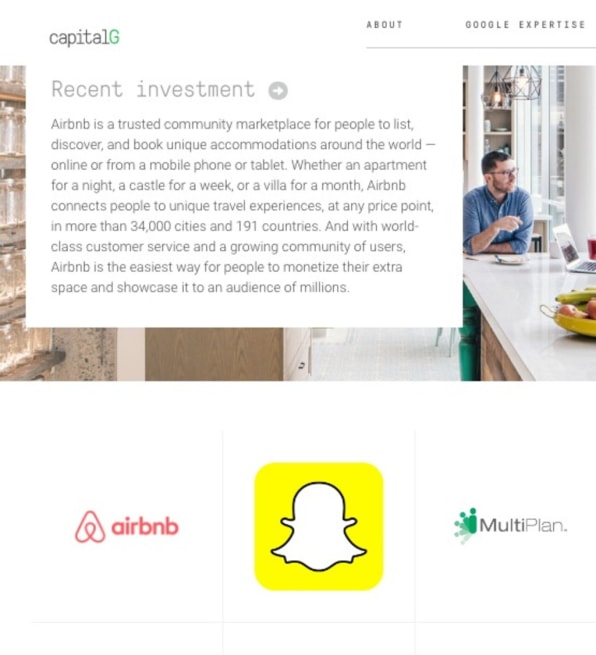596x655 pixels.
Task: Click the wooden cabinet in background image
Action: pos(214,354)
